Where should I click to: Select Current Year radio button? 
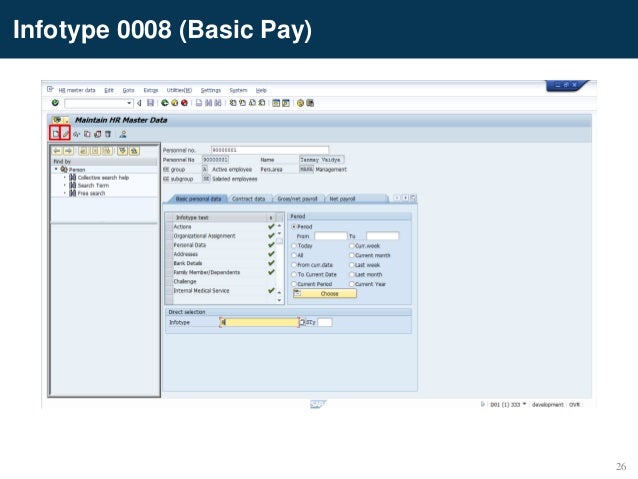[x=352, y=284]
